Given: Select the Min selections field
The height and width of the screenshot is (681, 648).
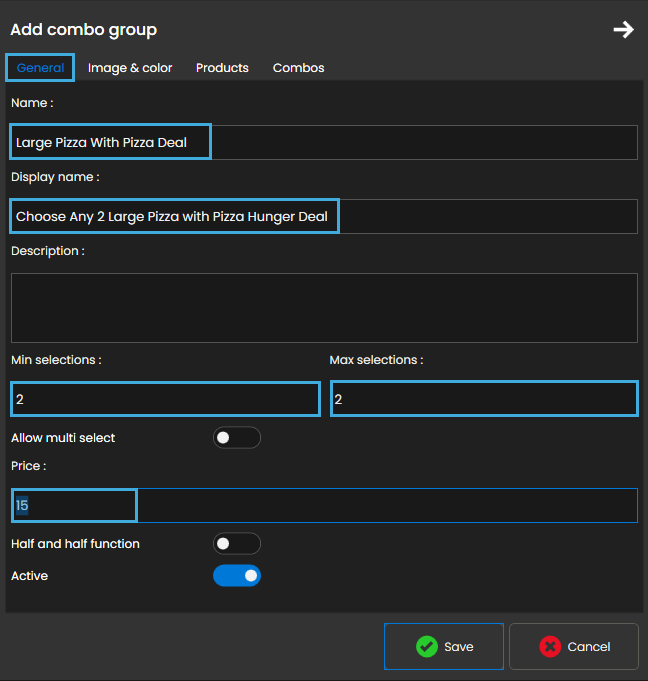Looking at the screenshot, I should click(x=165, y=399).
